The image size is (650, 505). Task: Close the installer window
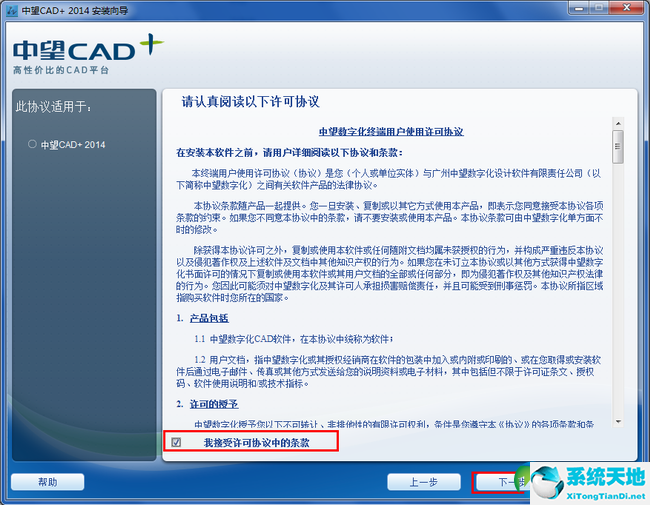627,8
